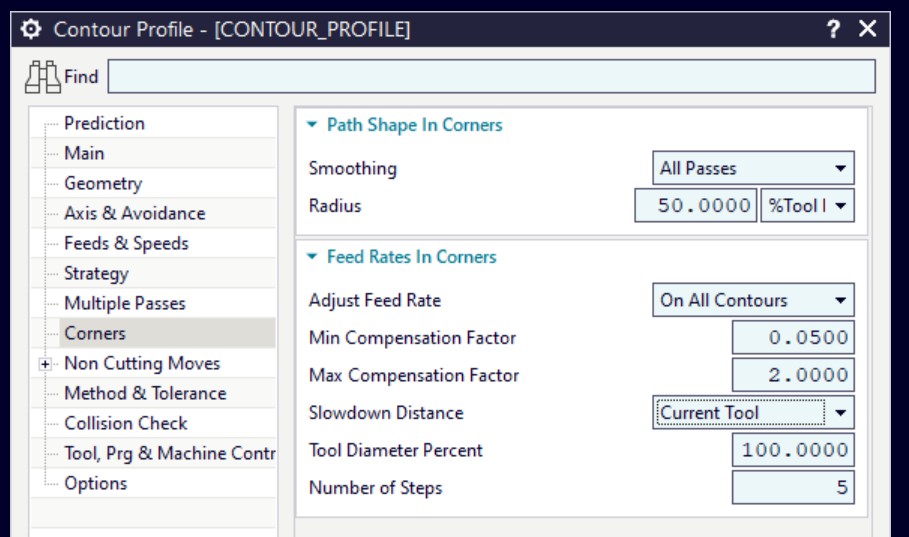Select Method & Tolerance in sidebar
Viewport: 909px width, 537px height.
pos(145,393)
